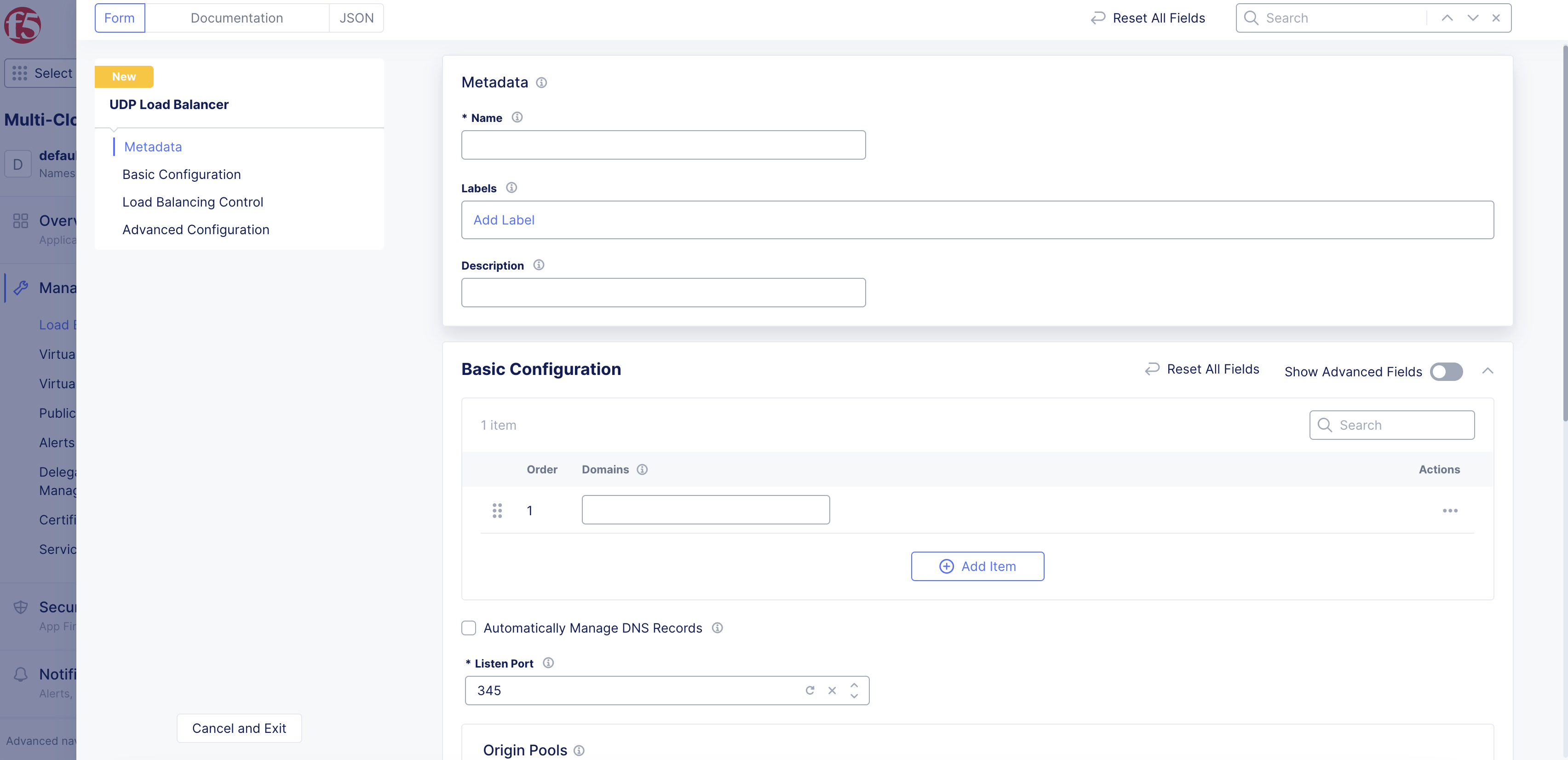Click the drag handle on domain row 1
The height and width of the screenshot is (760, 1568).
(497, 510)
